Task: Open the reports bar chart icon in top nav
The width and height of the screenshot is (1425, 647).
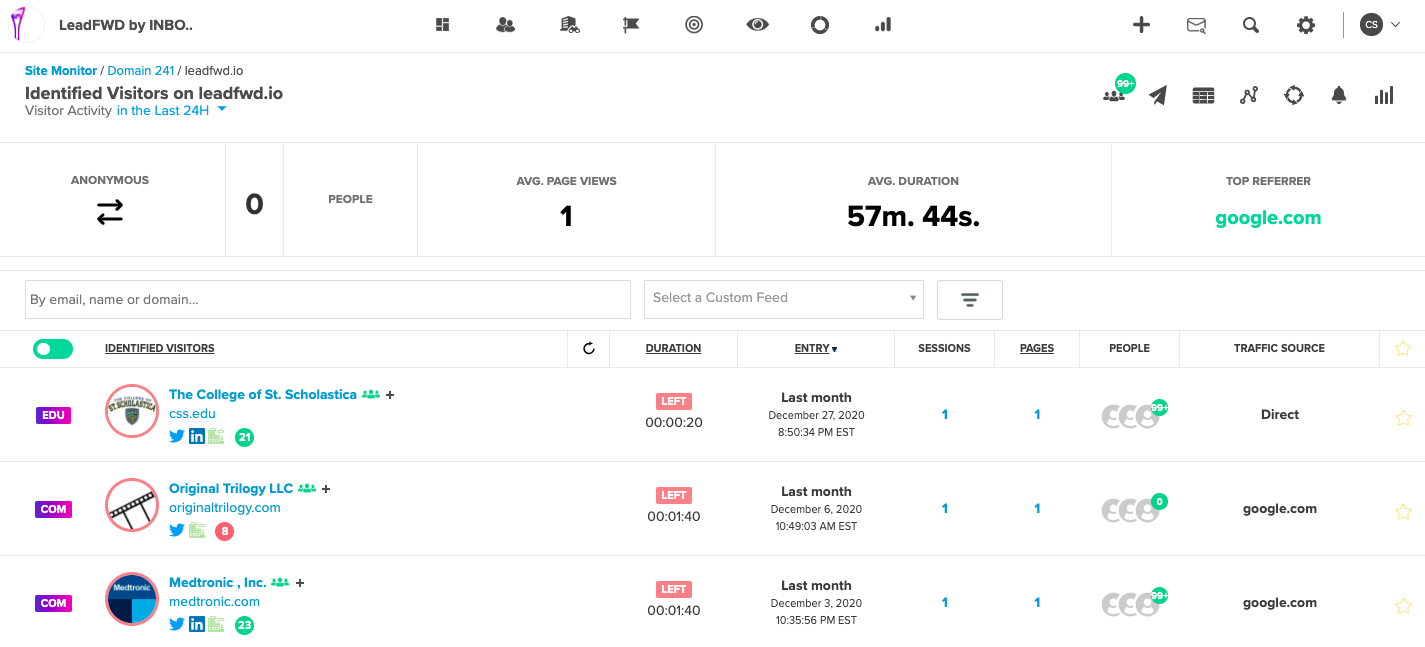Action: coord(883,25)
